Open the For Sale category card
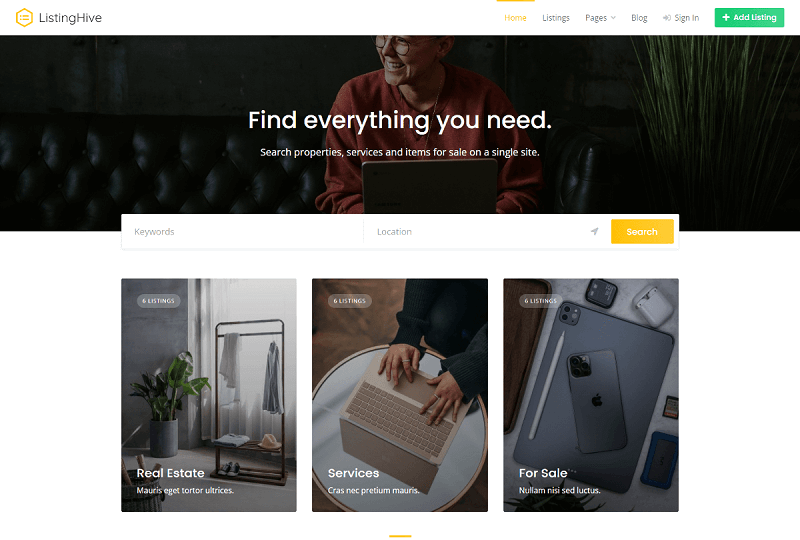Image resolution: width=800 pixels, height=540 pixels. 591,395
